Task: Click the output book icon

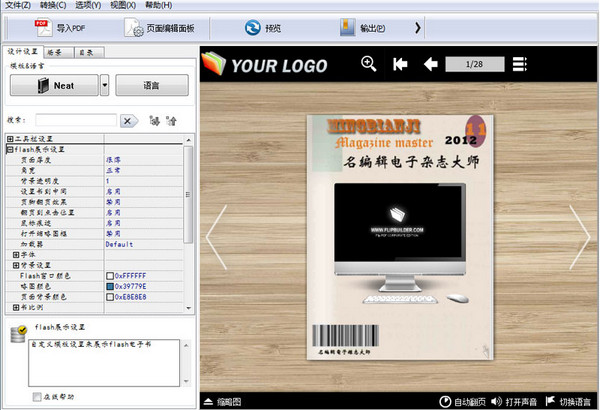Action: pyautogui.click(x=347, y=28)
